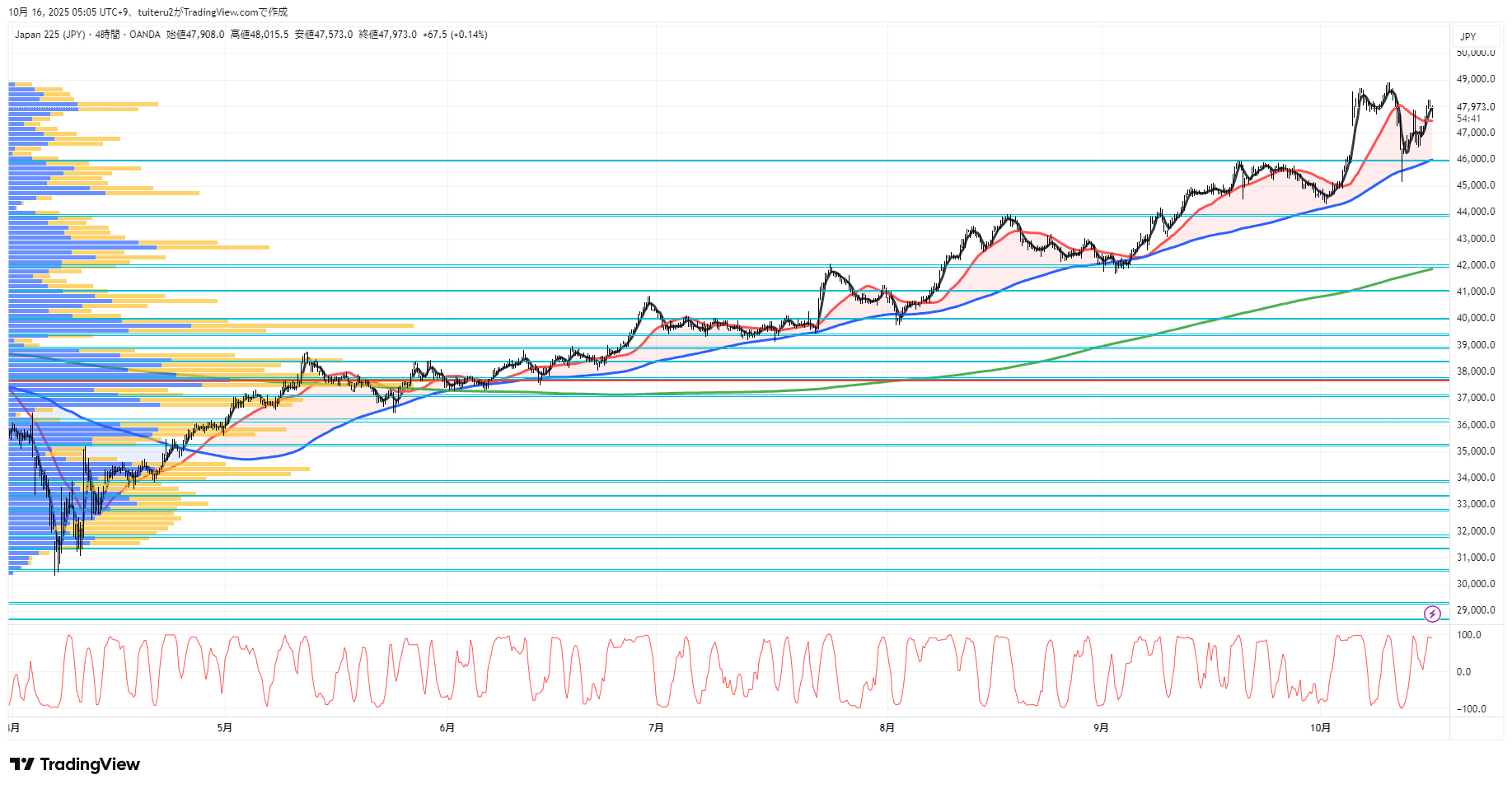The height and width of the screenshot is (789, 1512).
Task: Click the Japan 225 (JPY) symbol title
Action: click(49, 35)
